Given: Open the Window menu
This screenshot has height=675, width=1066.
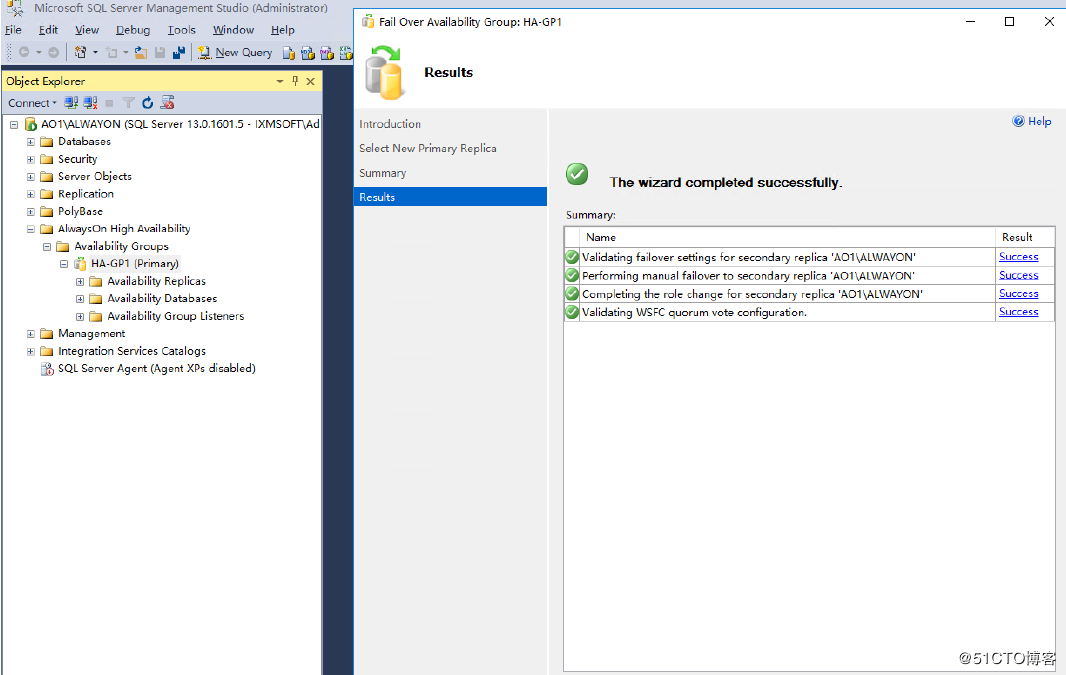Looking at the screenshot, I should [233, 30].
